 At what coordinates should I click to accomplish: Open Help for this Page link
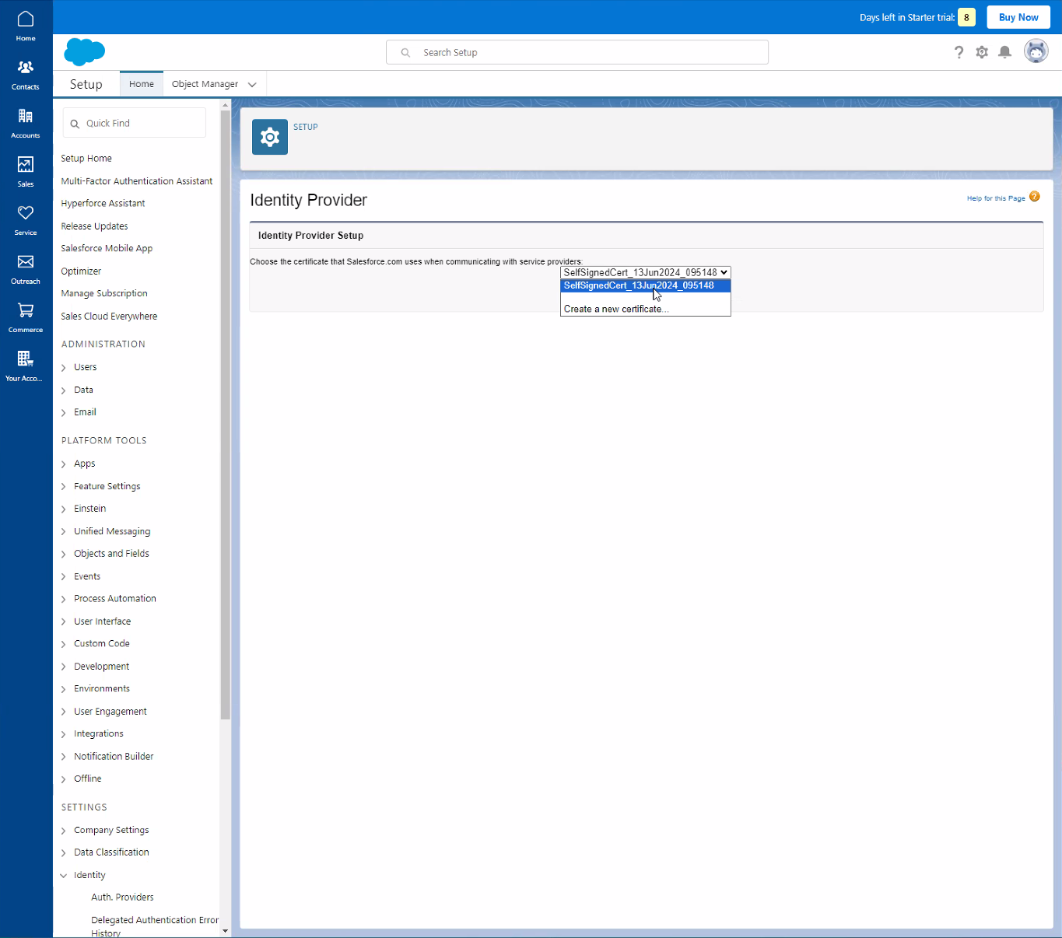(996, 198)
